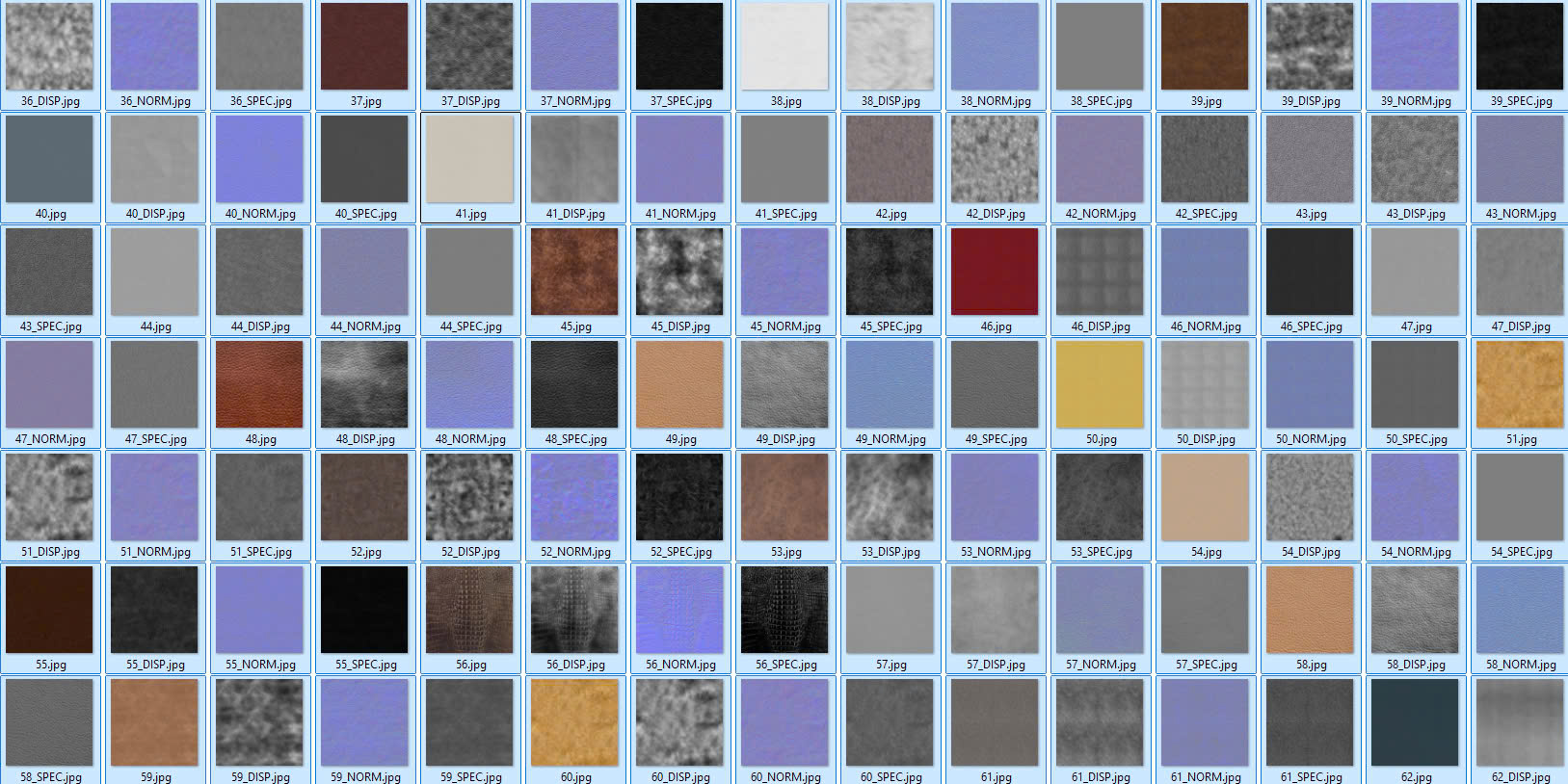Click the 59_DISP.jpg file name

point(260,777)
